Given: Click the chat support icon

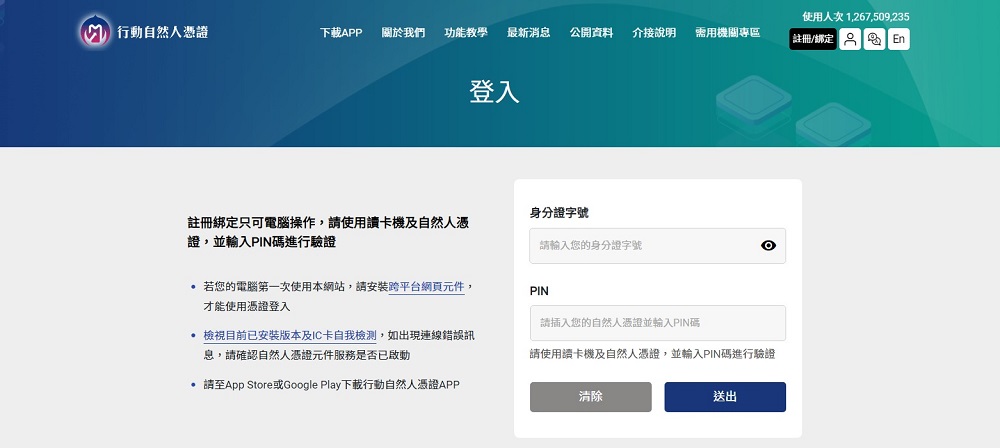Looking at the screenshot, I should [x=874, y=39].
